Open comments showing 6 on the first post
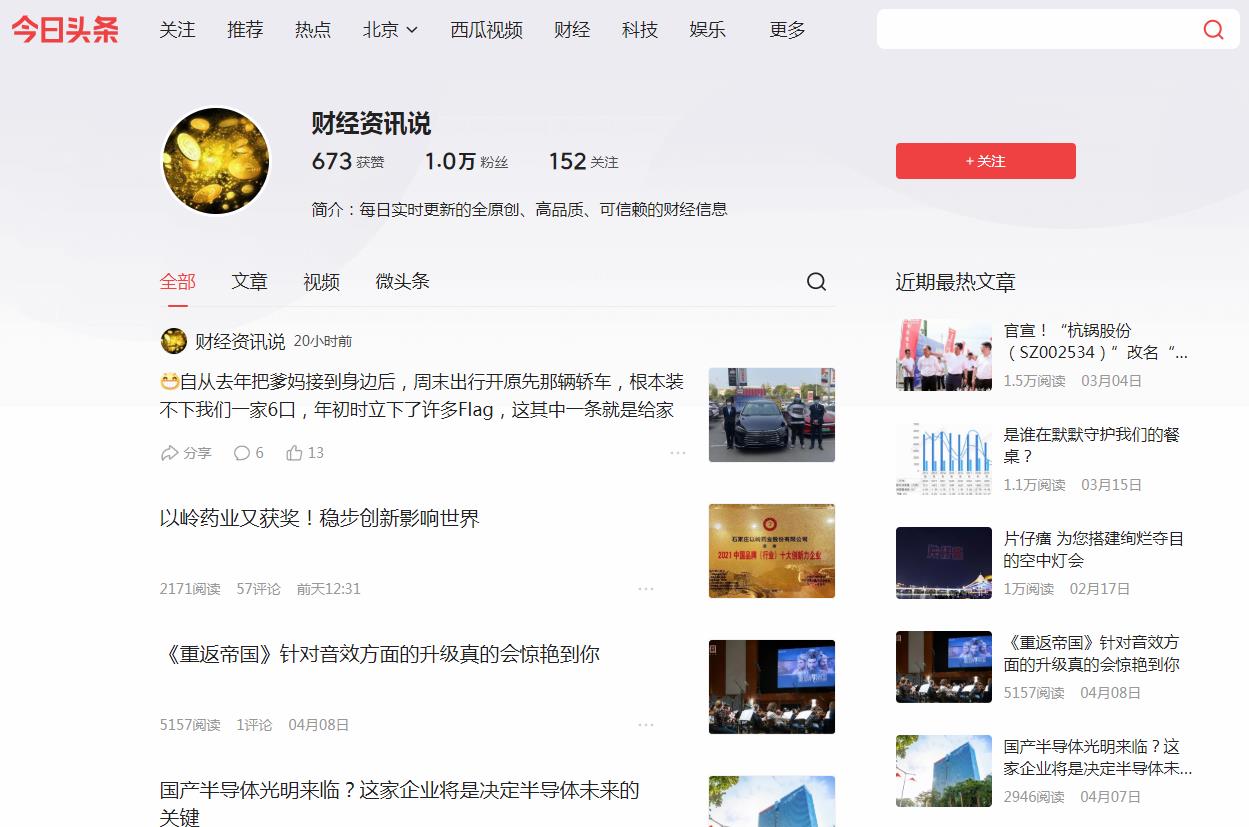This screenshot has width=1249, height=827. coord(249,453)
